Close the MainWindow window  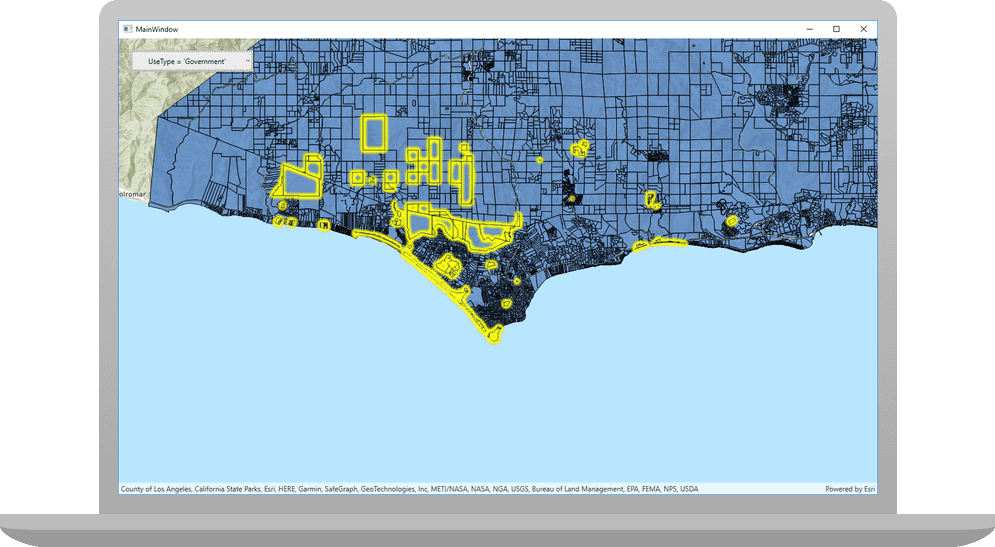(x=864, y=29)
